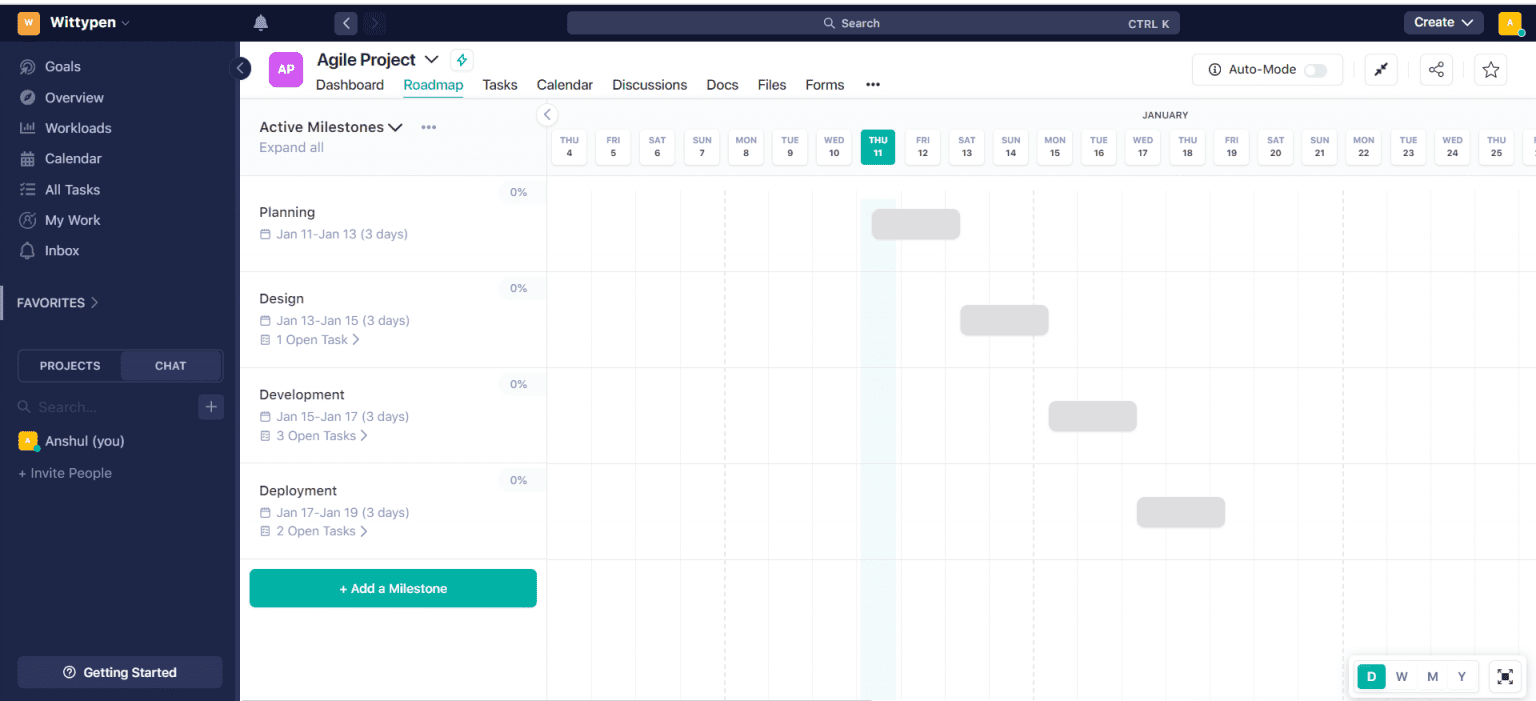Open the Inbox from the sidebar

(x=29, y=250)
